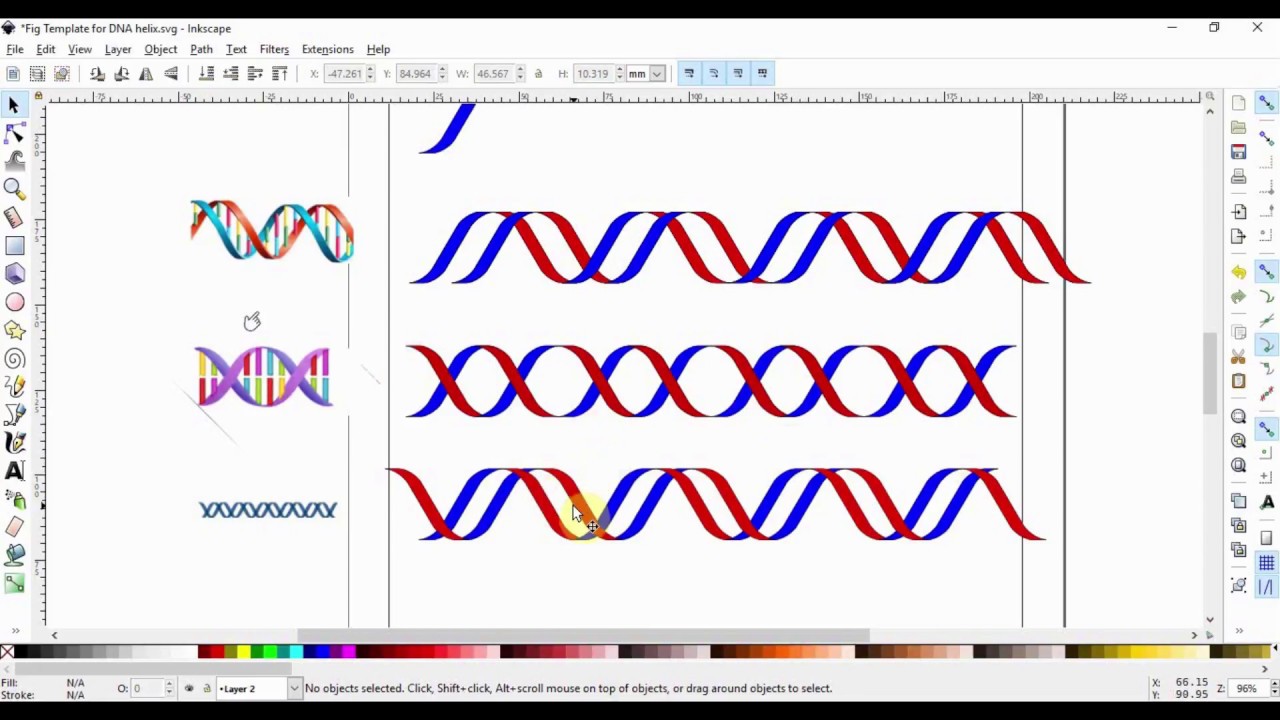Select the Pencil freehand tool
The width and height of the screenshot is (1280, 720).
(14, 386)
